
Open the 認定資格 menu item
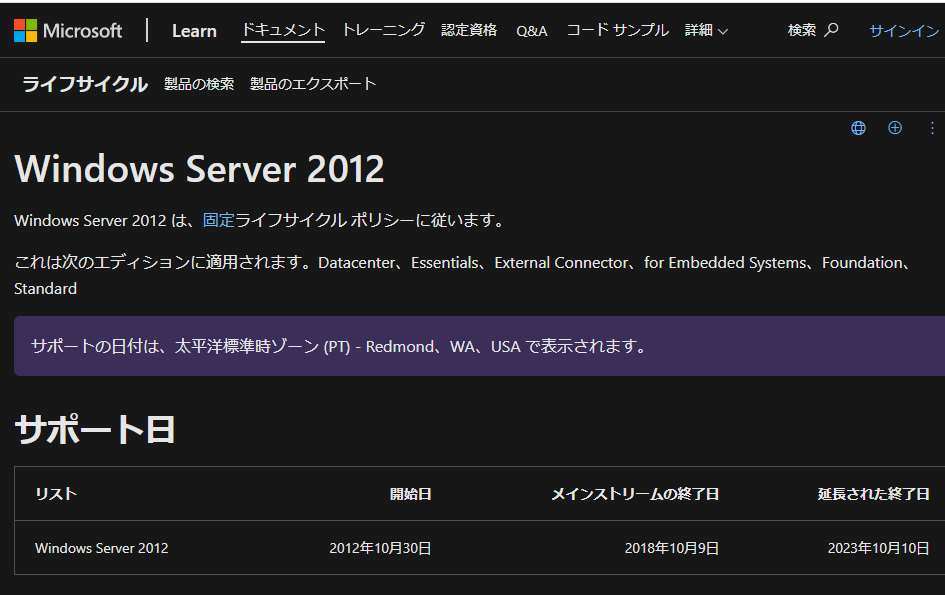pyautogui.click(x=469, y=30)
